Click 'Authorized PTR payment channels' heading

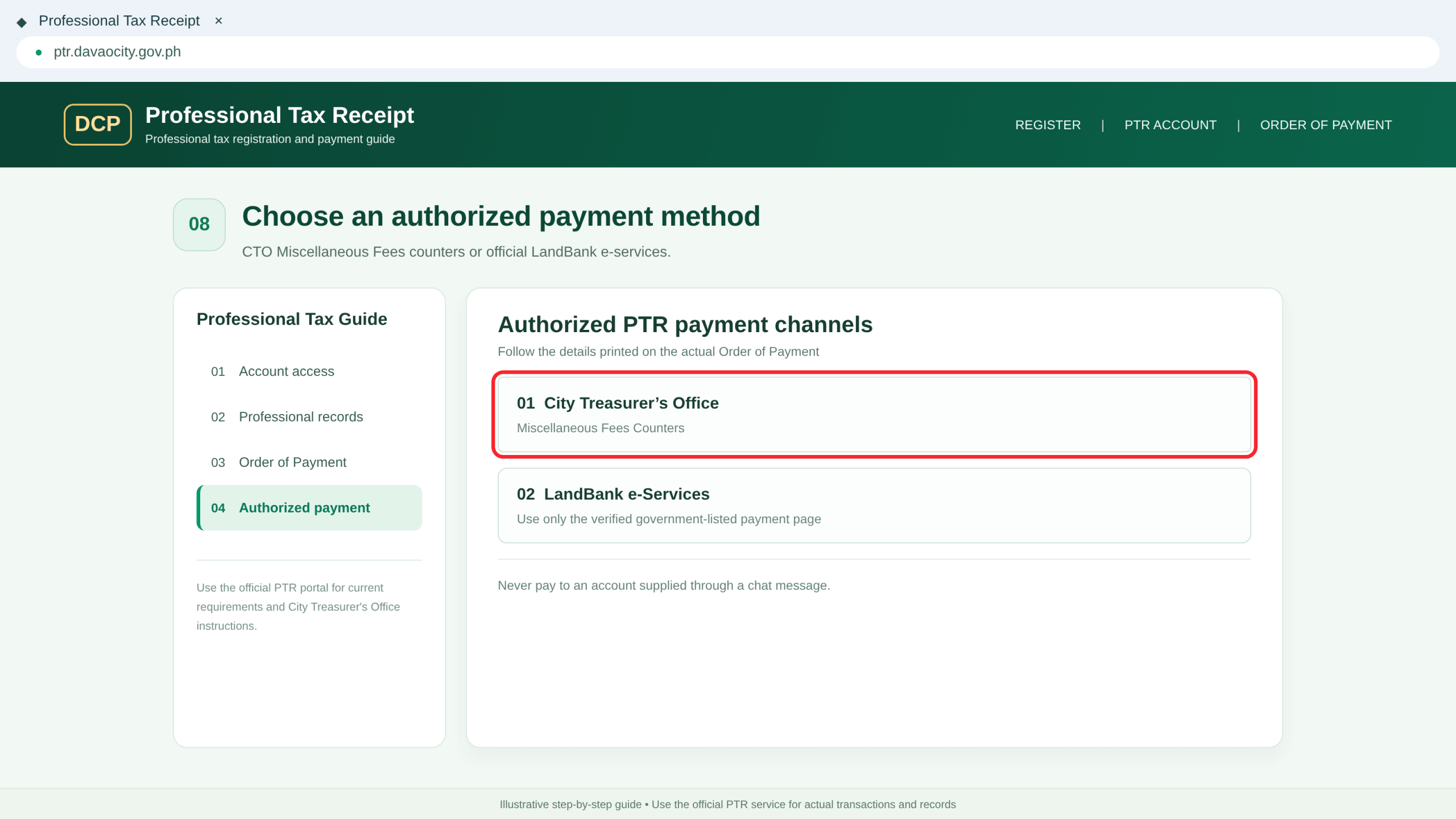click(x=685, y=325)
